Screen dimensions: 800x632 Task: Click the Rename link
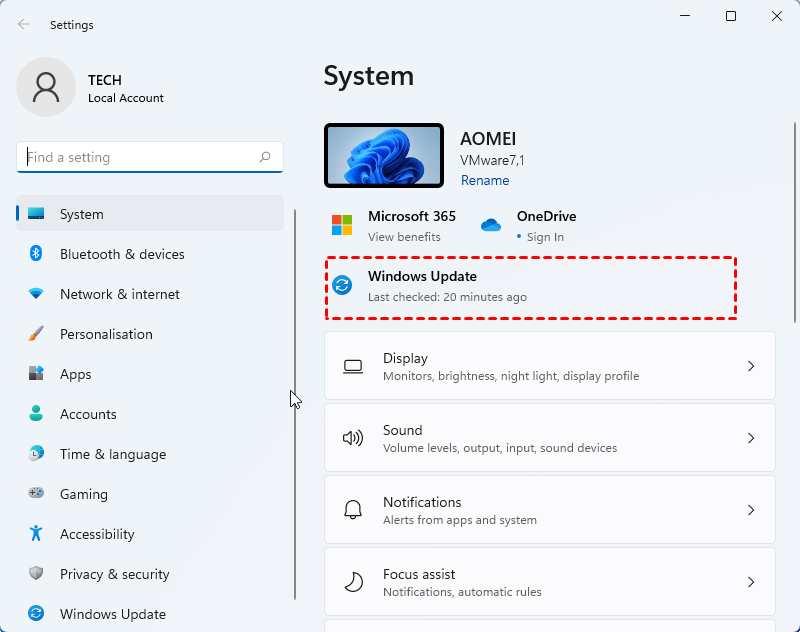click(485, 180)
